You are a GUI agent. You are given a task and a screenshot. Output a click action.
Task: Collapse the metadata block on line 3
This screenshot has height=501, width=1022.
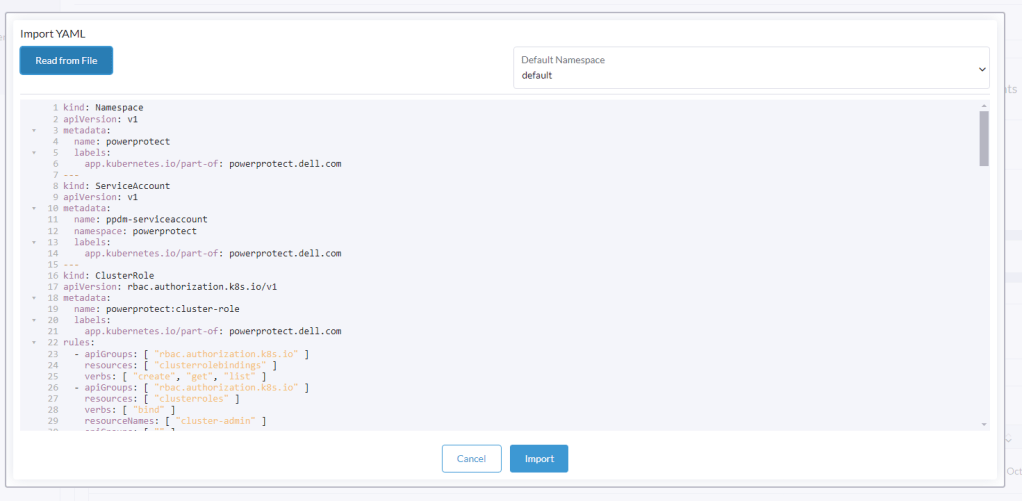pos(34,130)
